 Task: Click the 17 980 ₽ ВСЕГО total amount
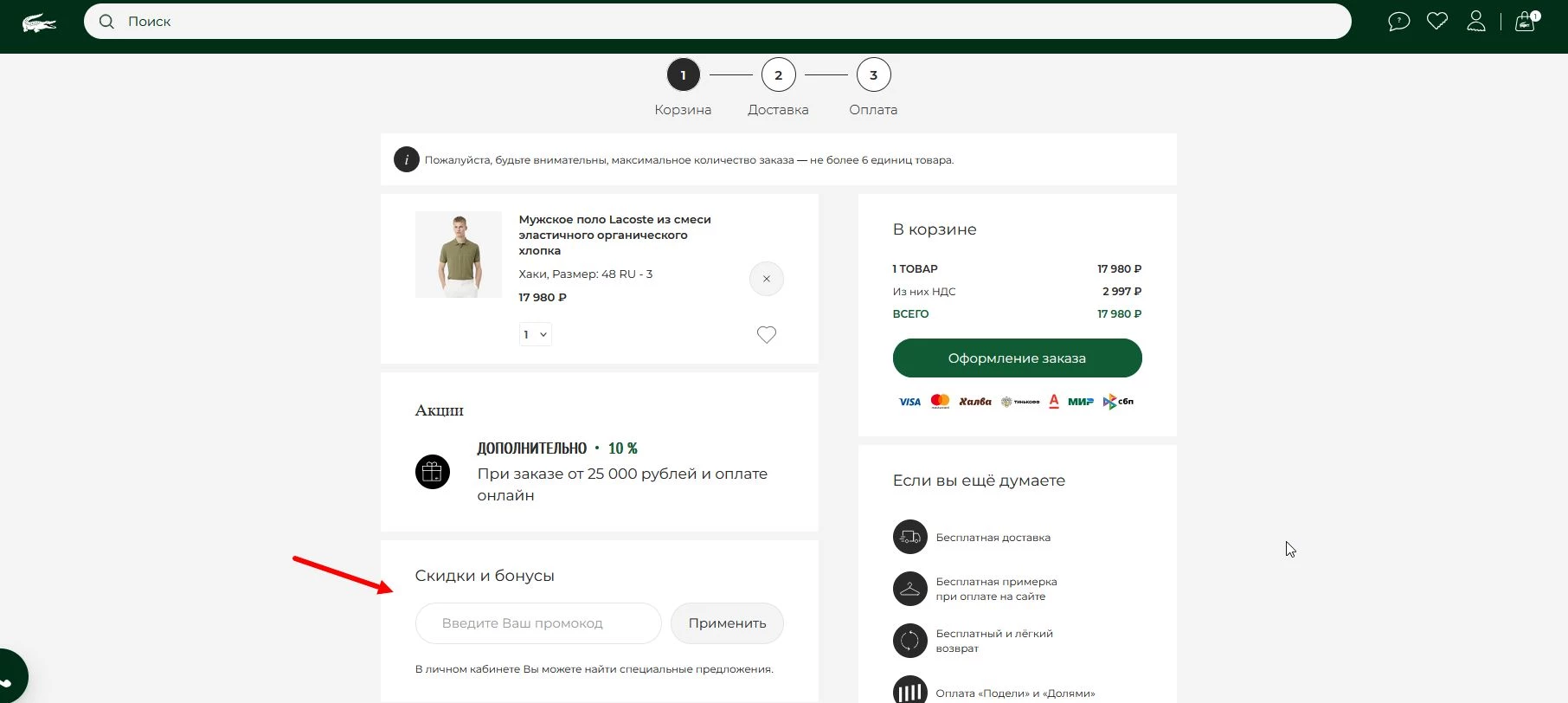(1119, 314)
